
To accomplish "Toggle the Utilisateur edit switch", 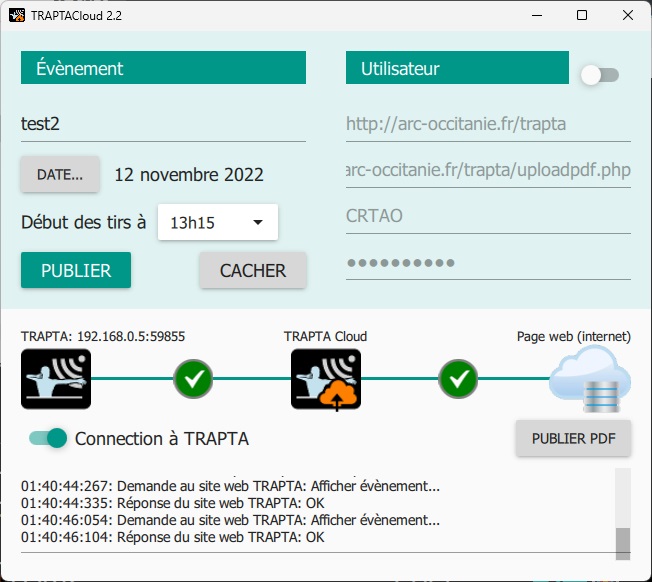I will point(599,75).
